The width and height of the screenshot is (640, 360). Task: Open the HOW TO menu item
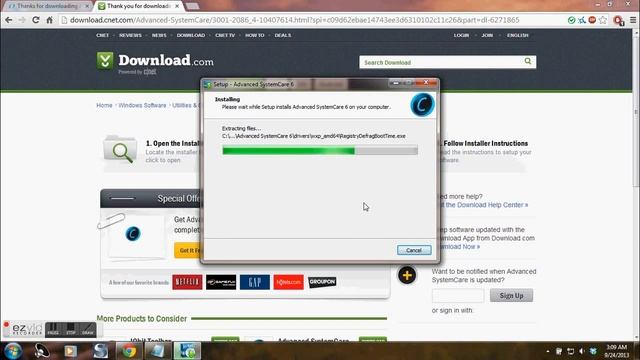pyautogui.click(x=255, y=36)
